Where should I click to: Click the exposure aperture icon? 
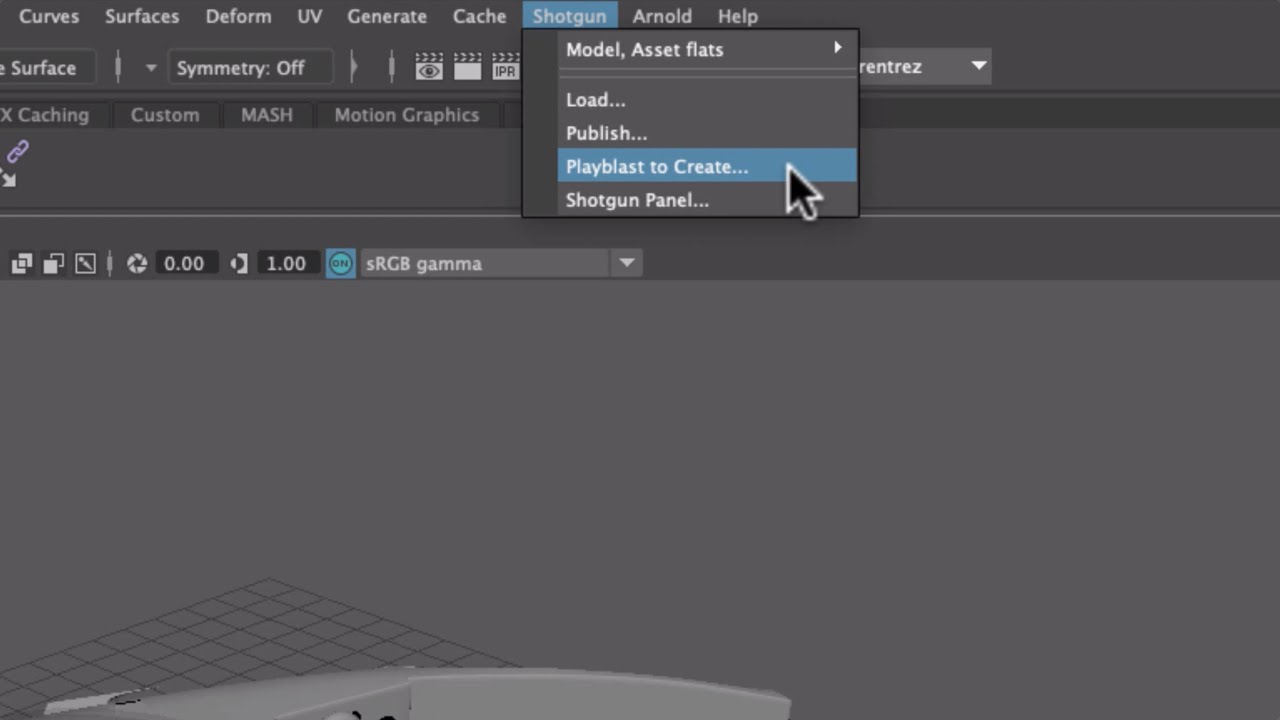137,263
